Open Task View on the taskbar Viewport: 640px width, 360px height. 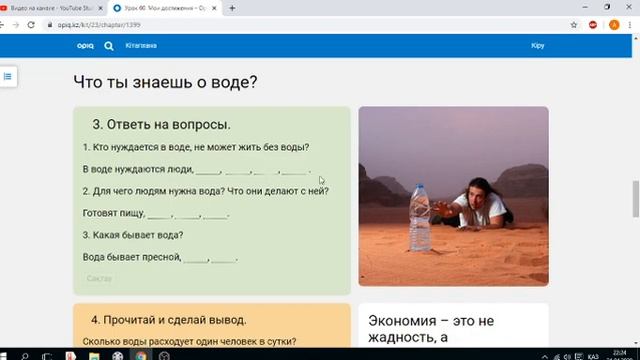tap(47, 356)
